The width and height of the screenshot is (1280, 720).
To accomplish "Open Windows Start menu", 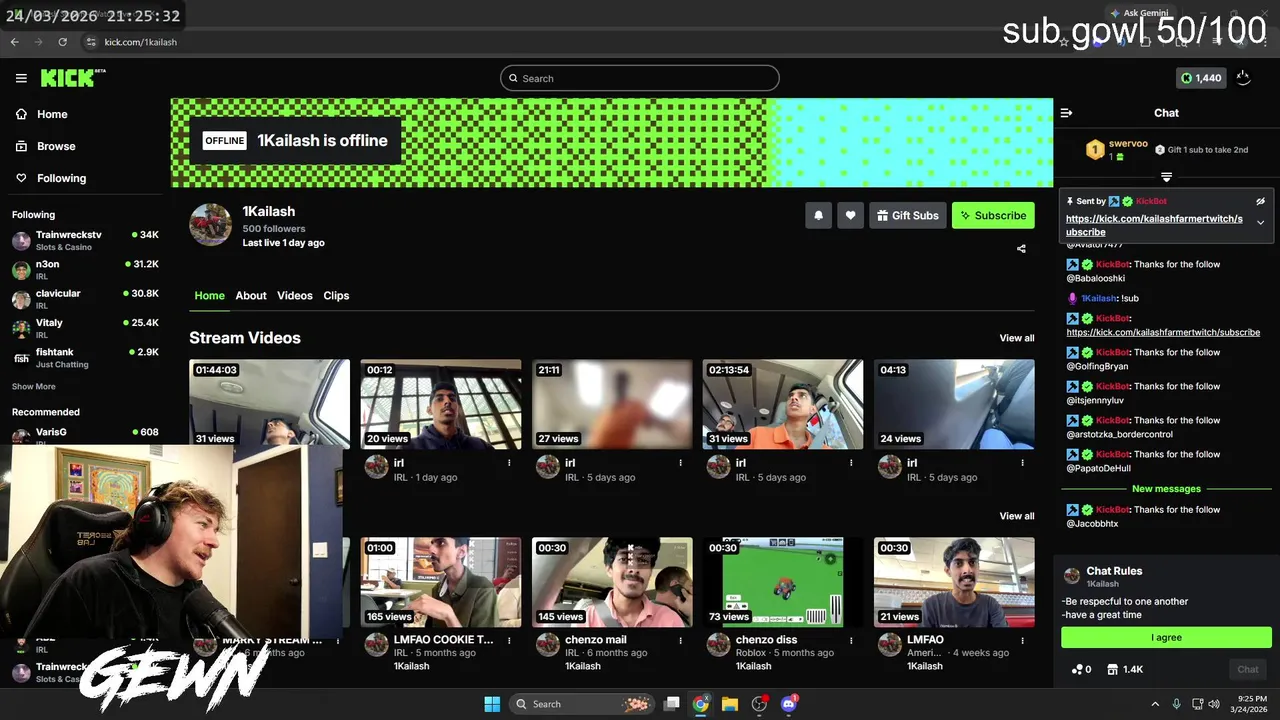I will pyautogui.click(x=492, y=704).
